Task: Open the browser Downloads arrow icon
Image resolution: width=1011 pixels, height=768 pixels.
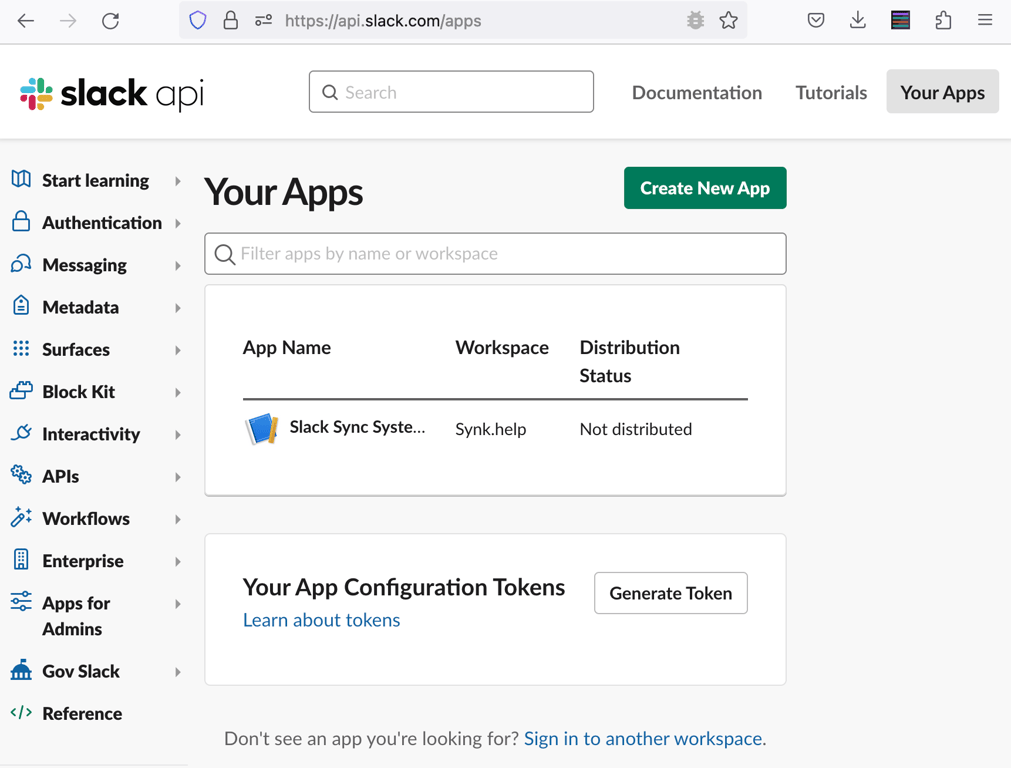Action: pos(858,21)
